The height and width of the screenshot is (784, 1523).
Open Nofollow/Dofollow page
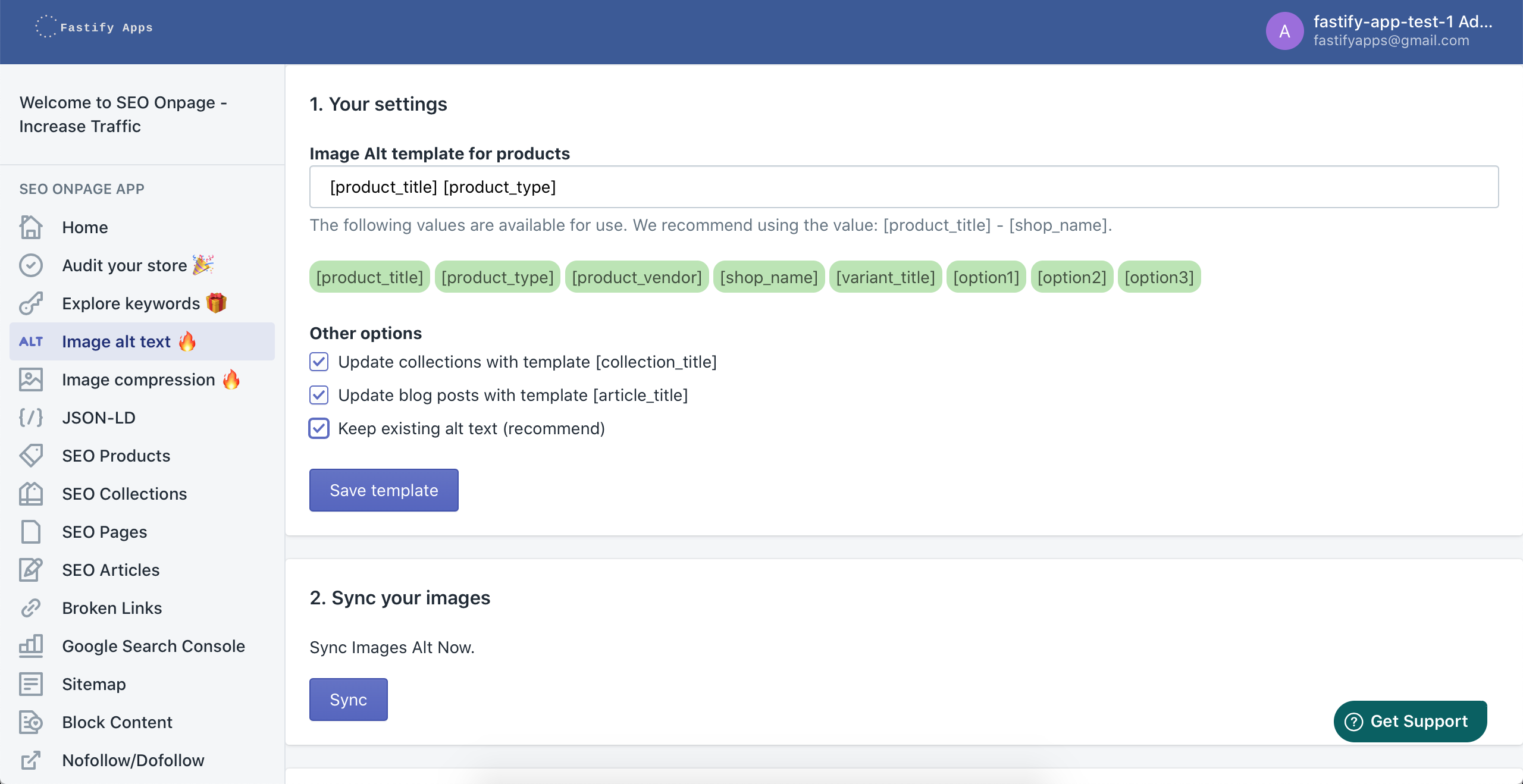pyautogui.click(x=142, y=760)
